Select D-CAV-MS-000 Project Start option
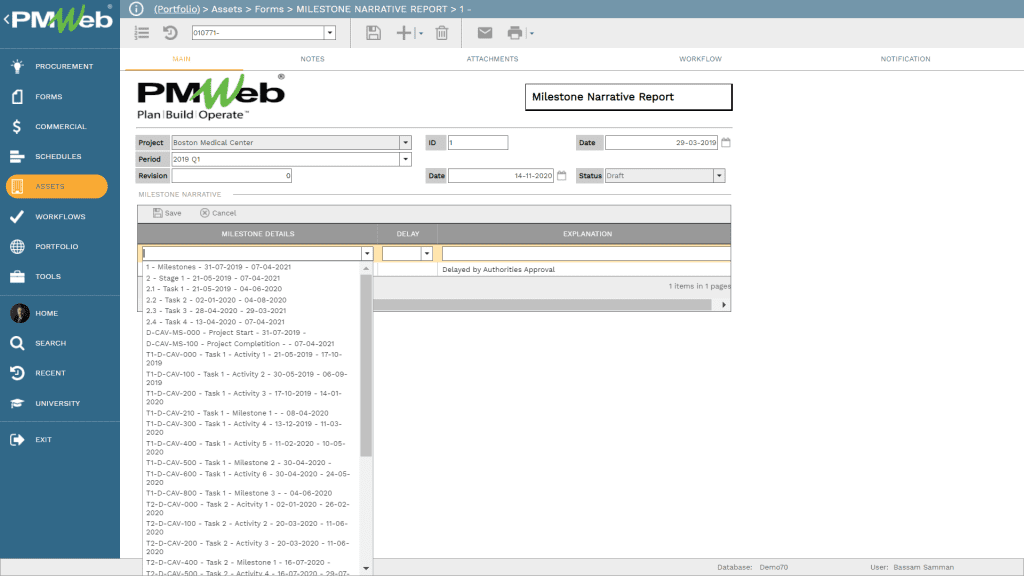Image resolution: width=1024 pixels, height=576 pixels. click(x=226, y=332)
